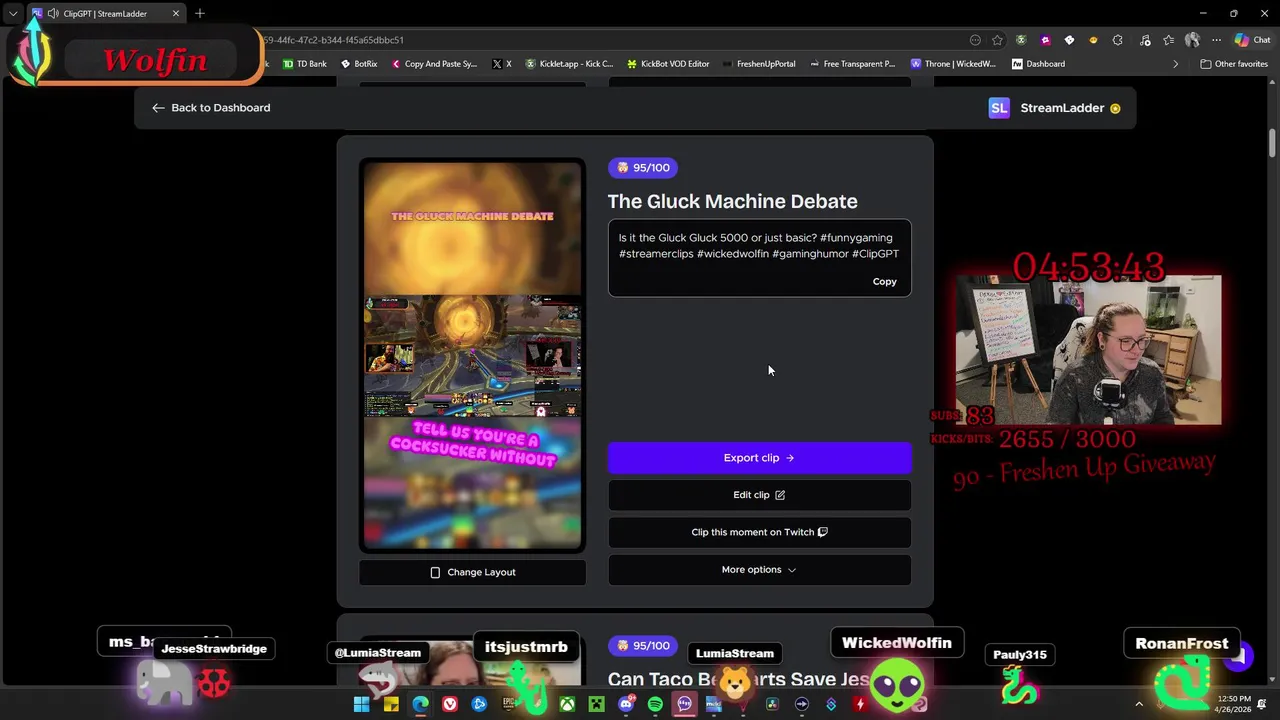
Task: Open Edit clip for Gluck Machine Debate
Action: pyautogui.click(x=759, y=495)
